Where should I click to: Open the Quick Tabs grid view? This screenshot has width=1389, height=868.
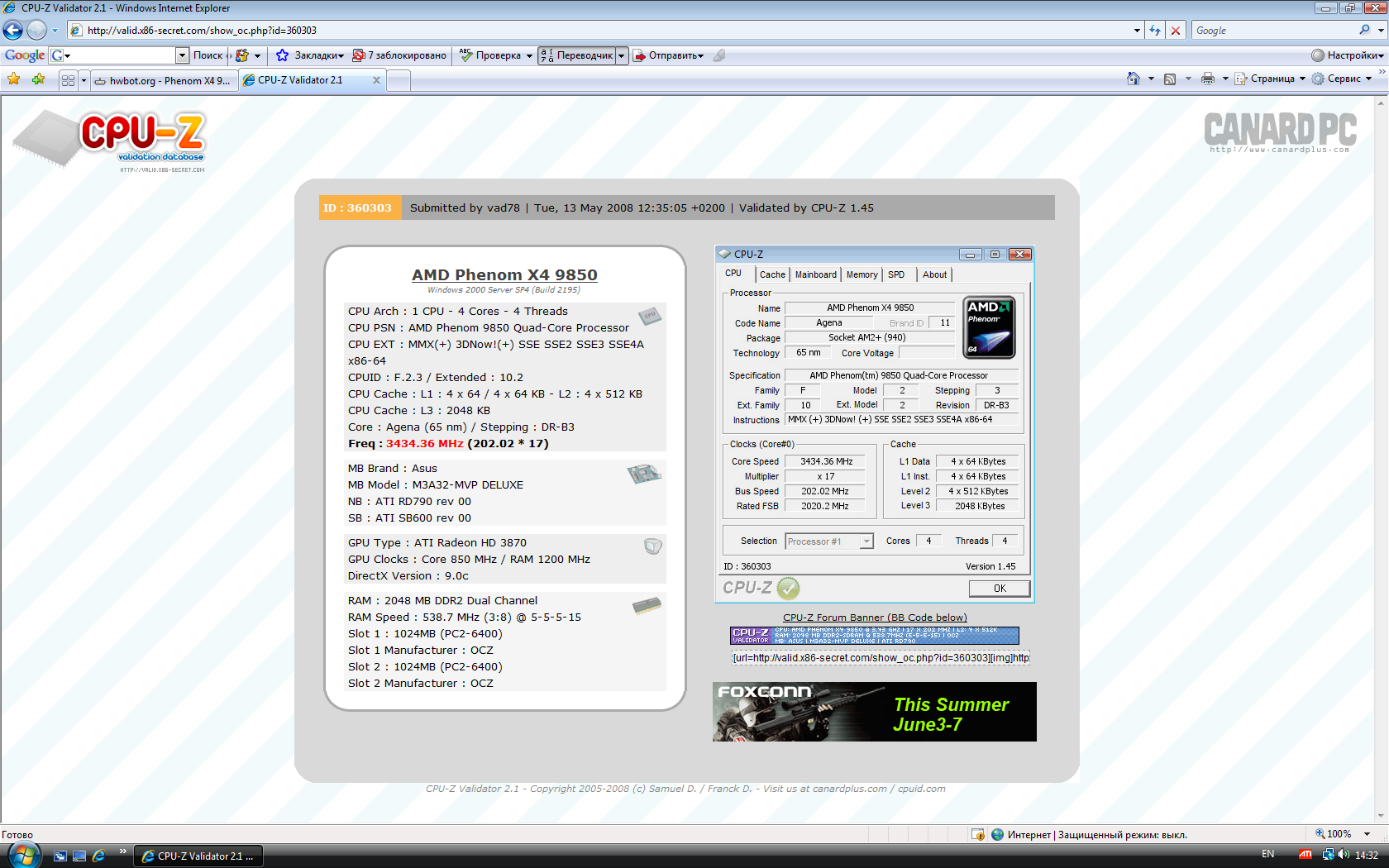[68, 80]
